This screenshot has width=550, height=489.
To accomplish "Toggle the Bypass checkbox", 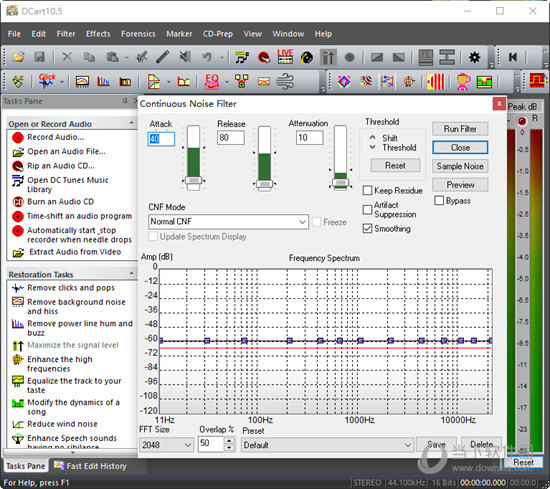I will [439, 201].
